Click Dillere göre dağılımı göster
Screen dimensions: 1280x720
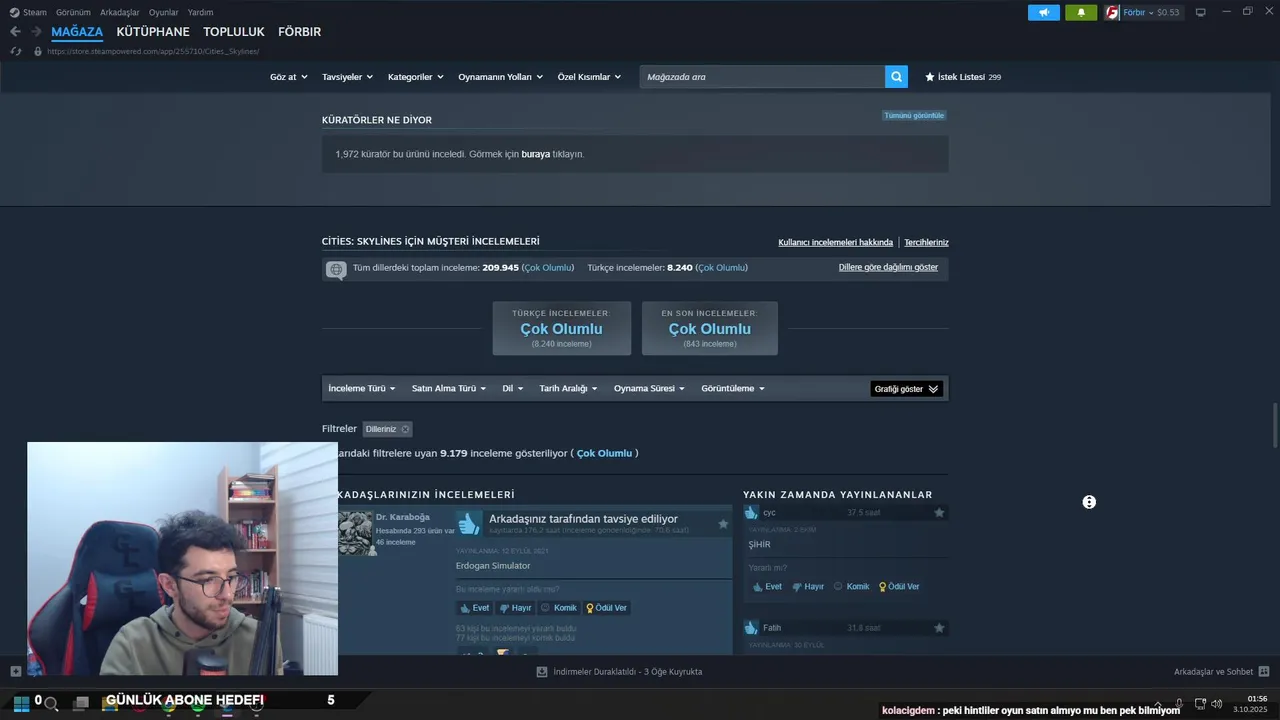tap(888, 267)
